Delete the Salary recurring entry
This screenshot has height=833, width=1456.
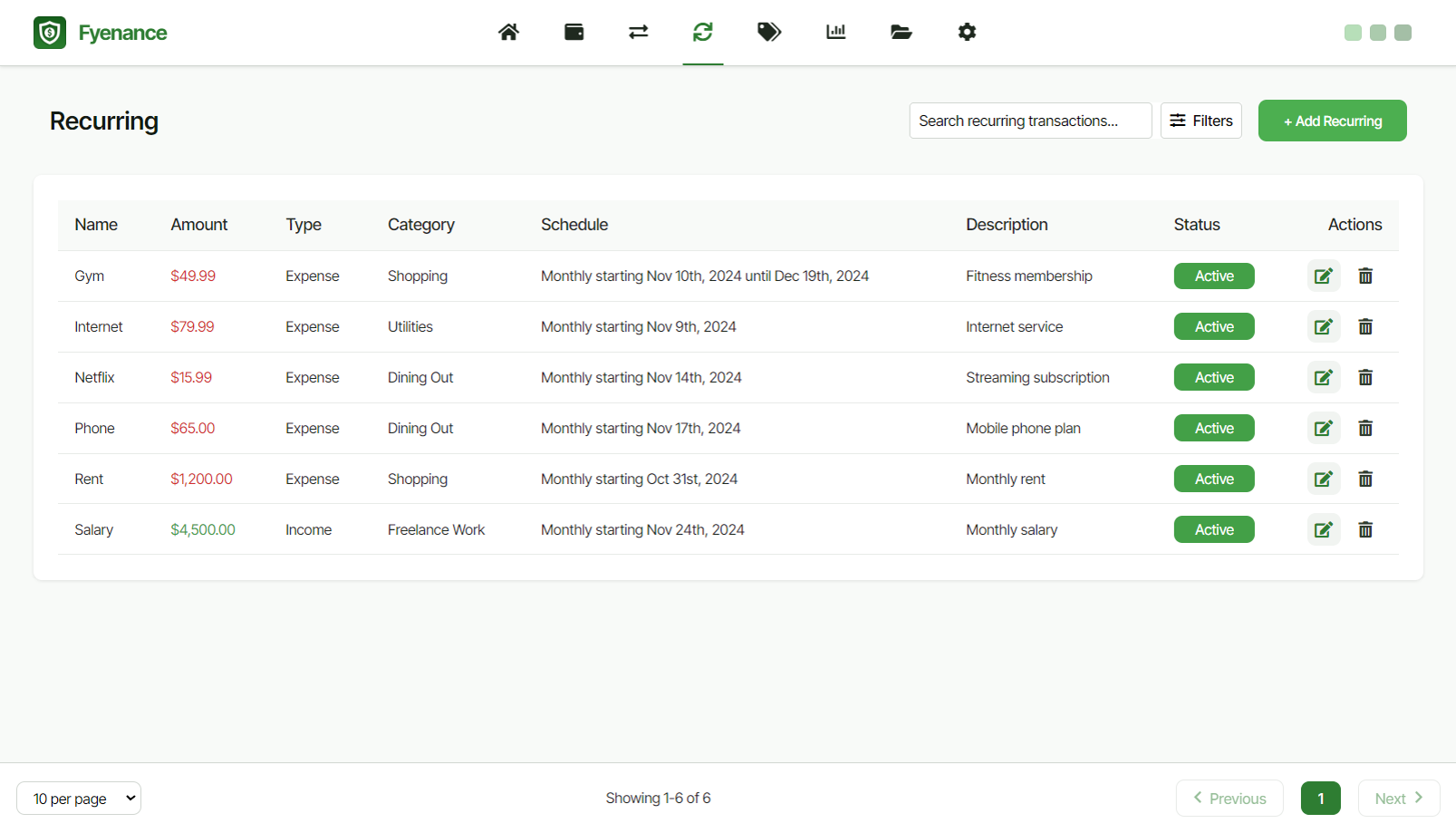click(x=1365, y=529)
